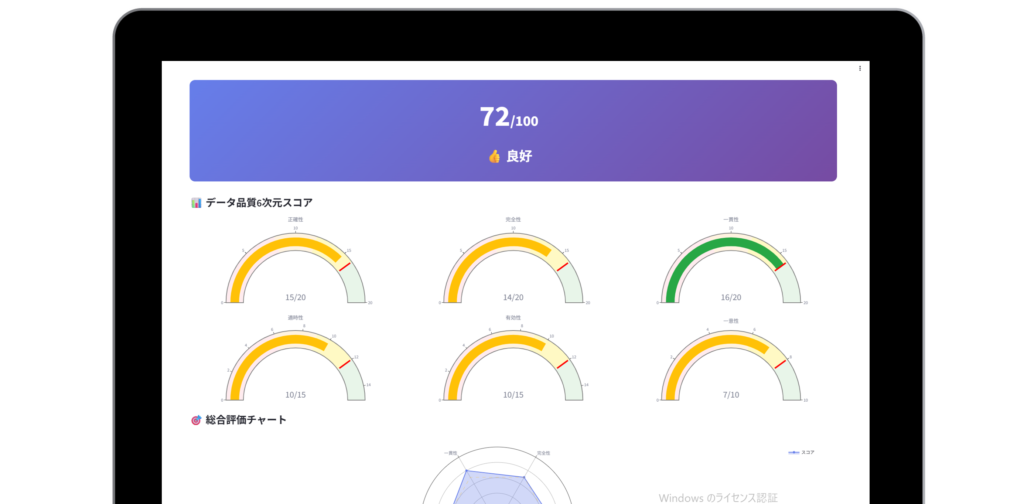Click the thumbs-up icon beside 良好
This screenshot has height=504, width=1024.
click(494, 156)
